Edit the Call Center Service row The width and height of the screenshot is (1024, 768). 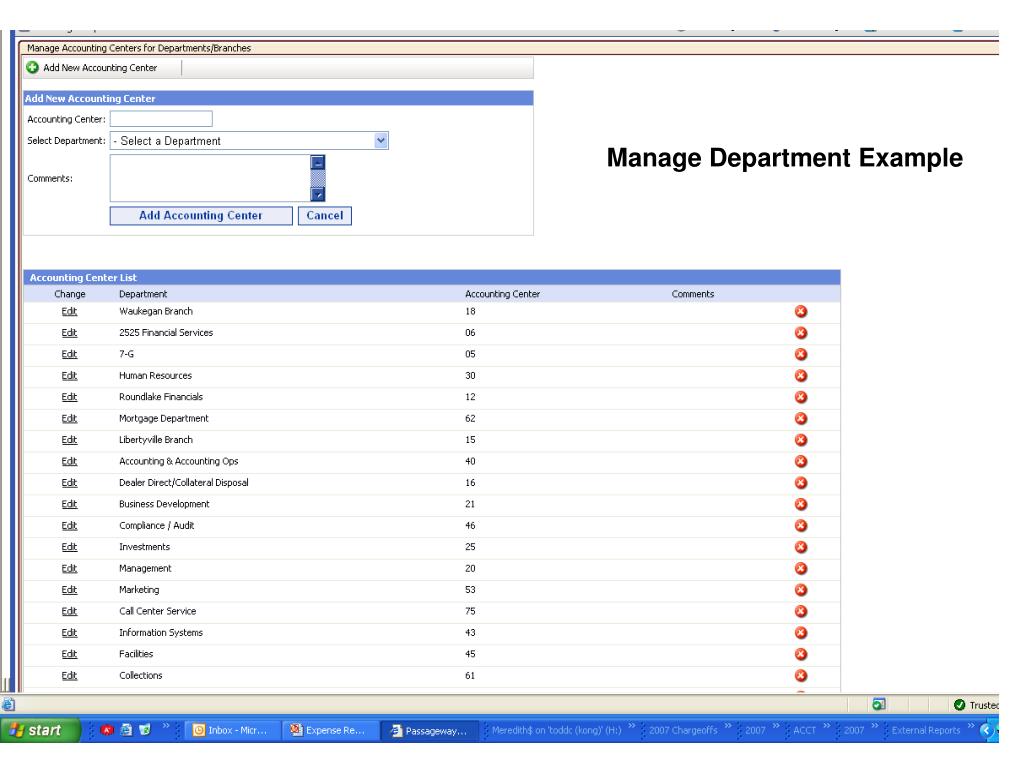[x=69, y=611]
